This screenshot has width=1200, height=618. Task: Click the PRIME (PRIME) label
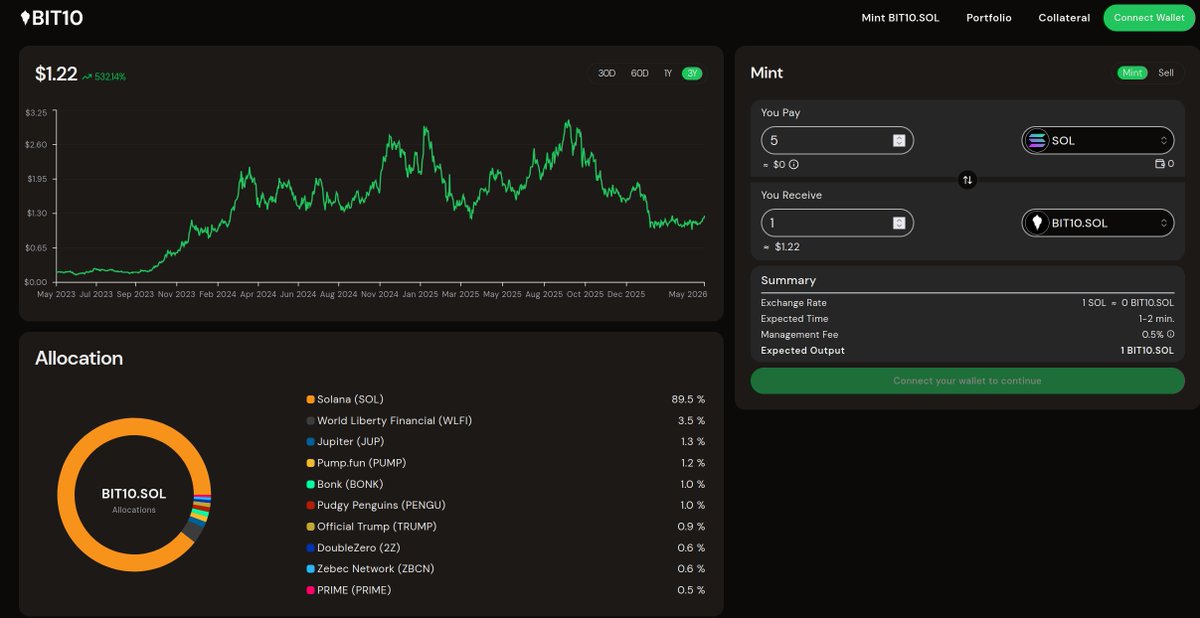click(354, 590)
